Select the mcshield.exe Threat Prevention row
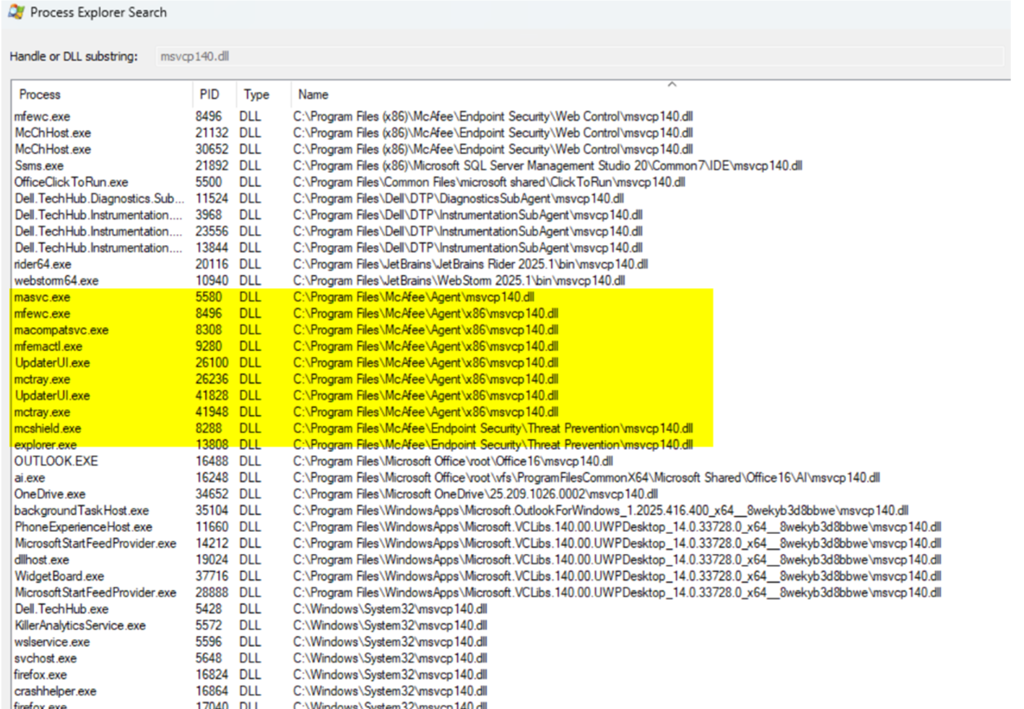The height and width of the screenshot is (709, 1024). click(x=46, y=428)
